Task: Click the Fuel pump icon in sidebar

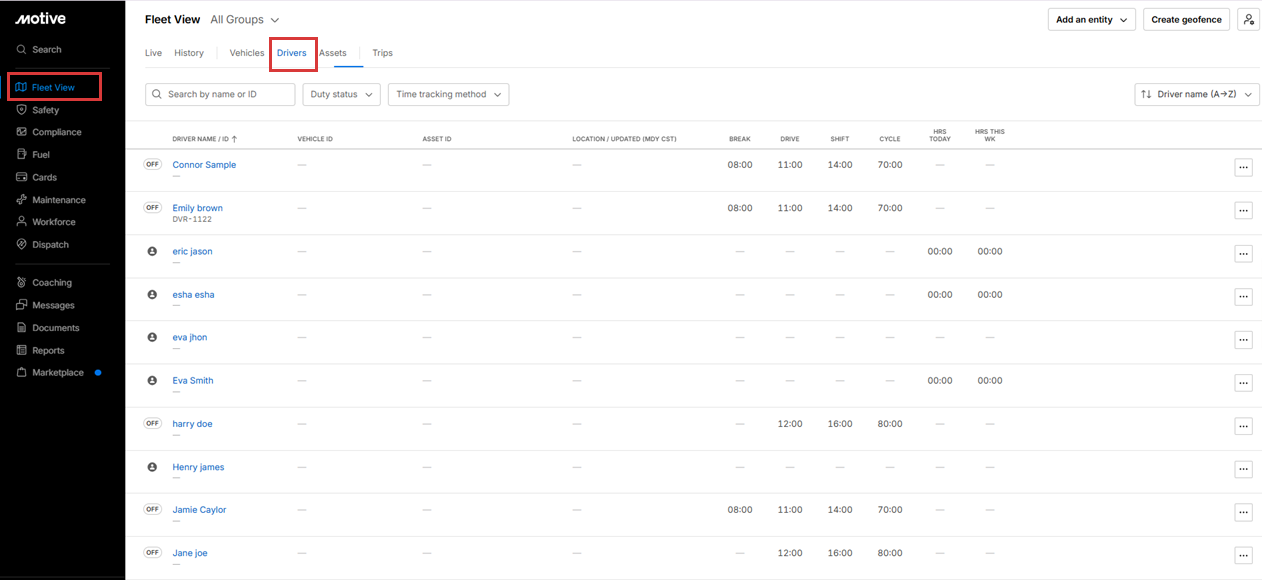Action: click(22, 155)
